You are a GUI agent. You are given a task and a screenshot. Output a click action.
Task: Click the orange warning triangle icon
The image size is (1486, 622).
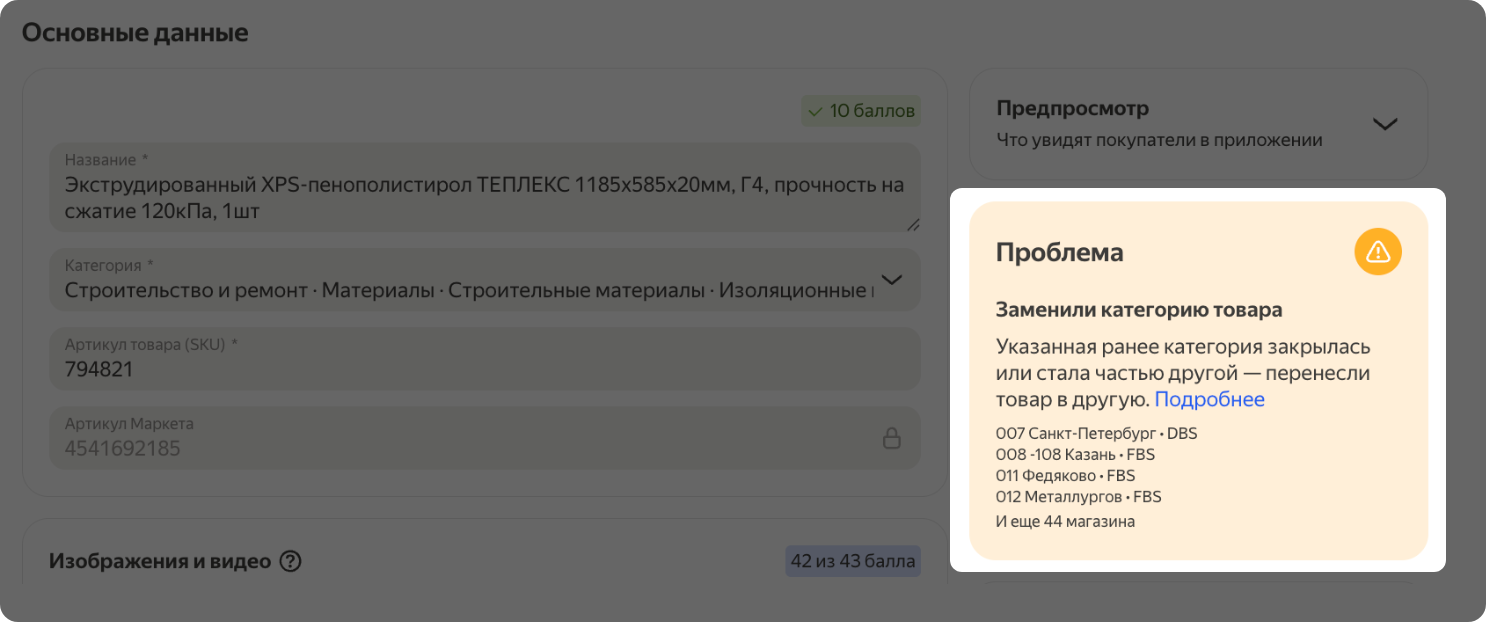click(1378, 251)
